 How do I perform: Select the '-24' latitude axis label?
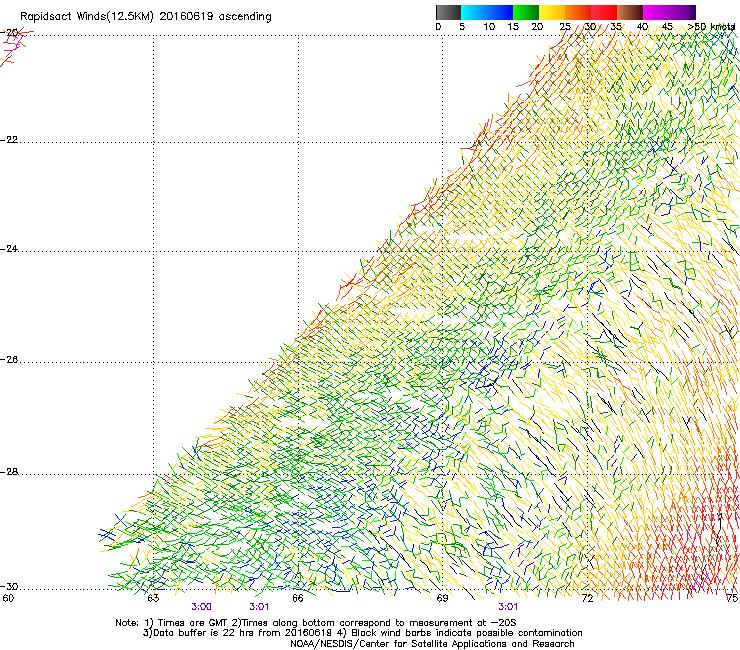click(x=9, y=248)
